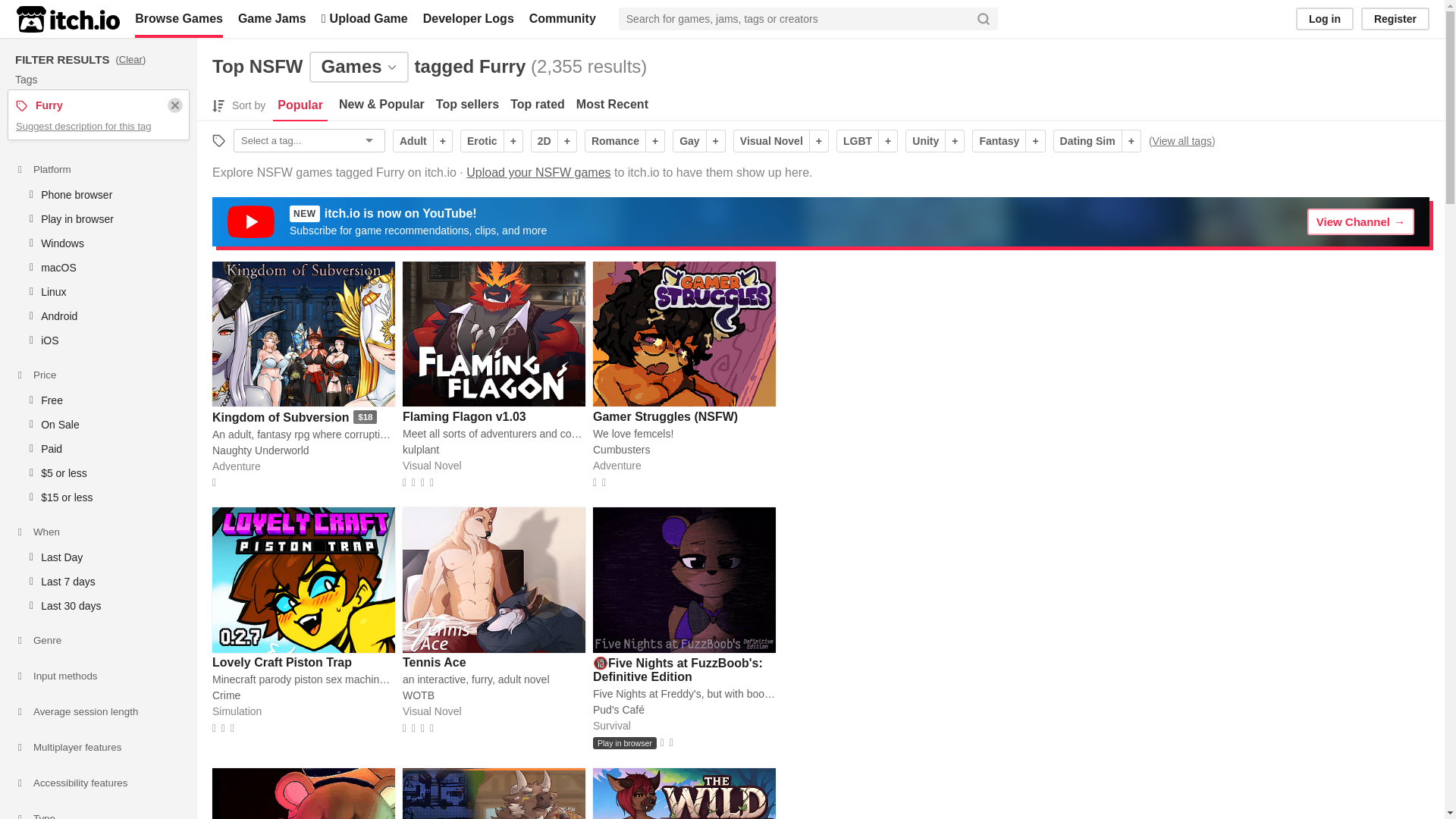Screen dimensions: 1456x819
Task: Sort by Top sellers
Action: tap(467, 105)
